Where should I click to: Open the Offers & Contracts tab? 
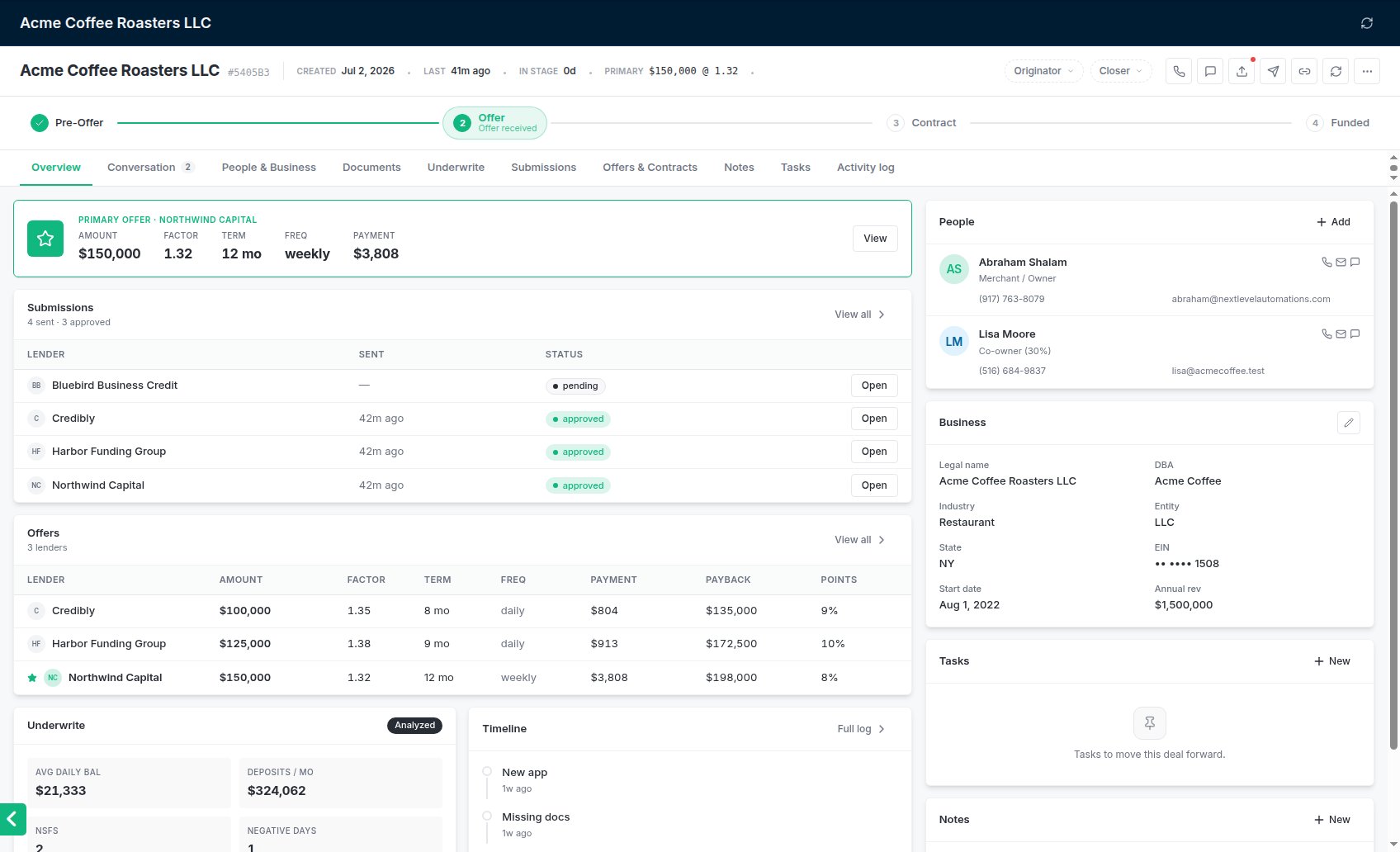pos(650,168)
